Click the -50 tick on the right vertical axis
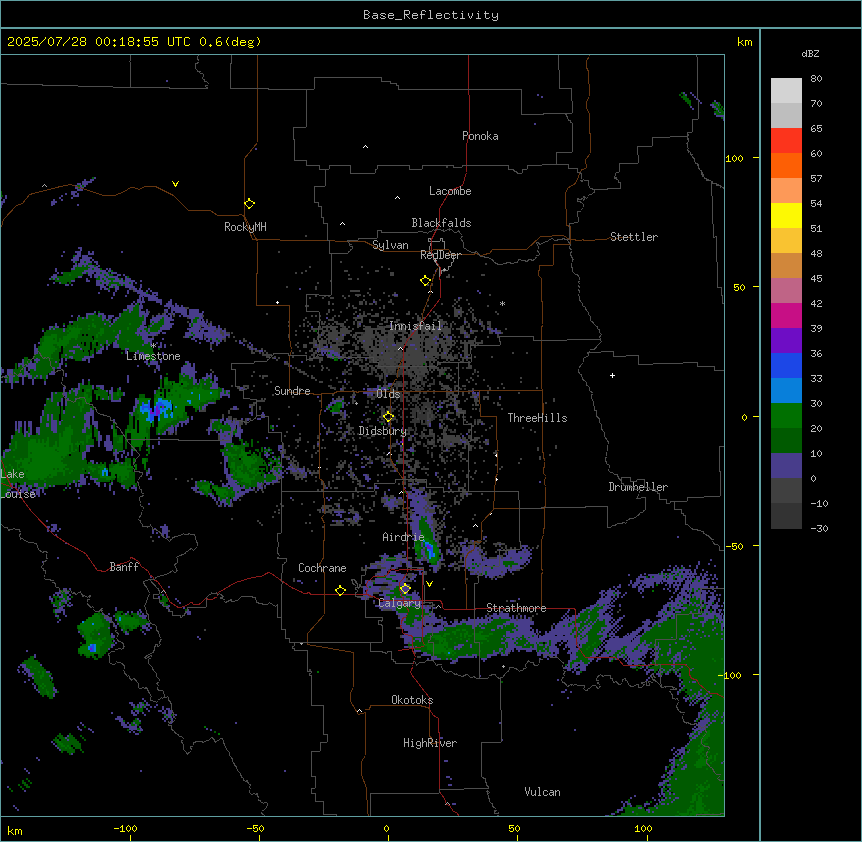 (734, 546)
